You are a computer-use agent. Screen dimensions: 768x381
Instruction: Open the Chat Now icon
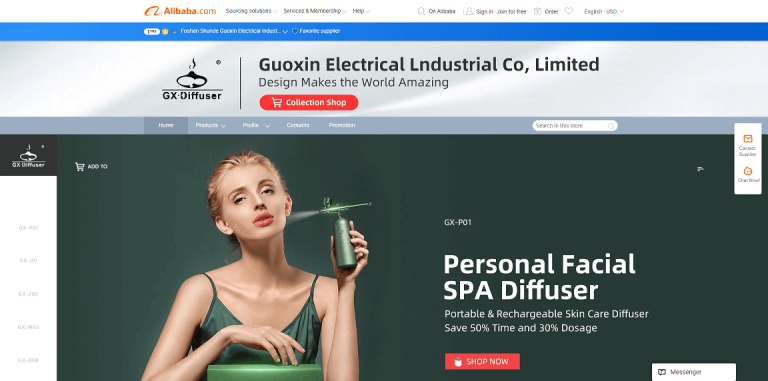pyautogui.click(x=747, y=171)
